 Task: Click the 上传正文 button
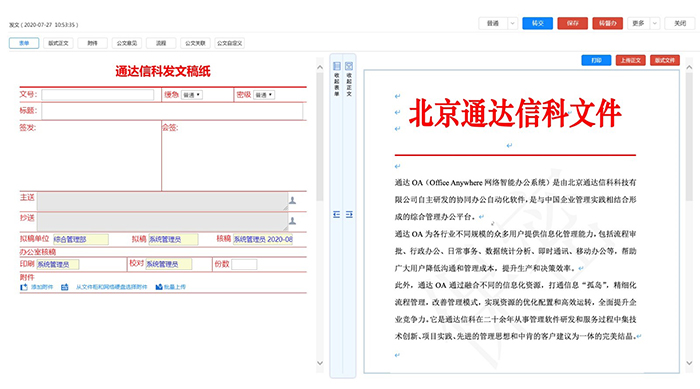click(x=631, y=60)
